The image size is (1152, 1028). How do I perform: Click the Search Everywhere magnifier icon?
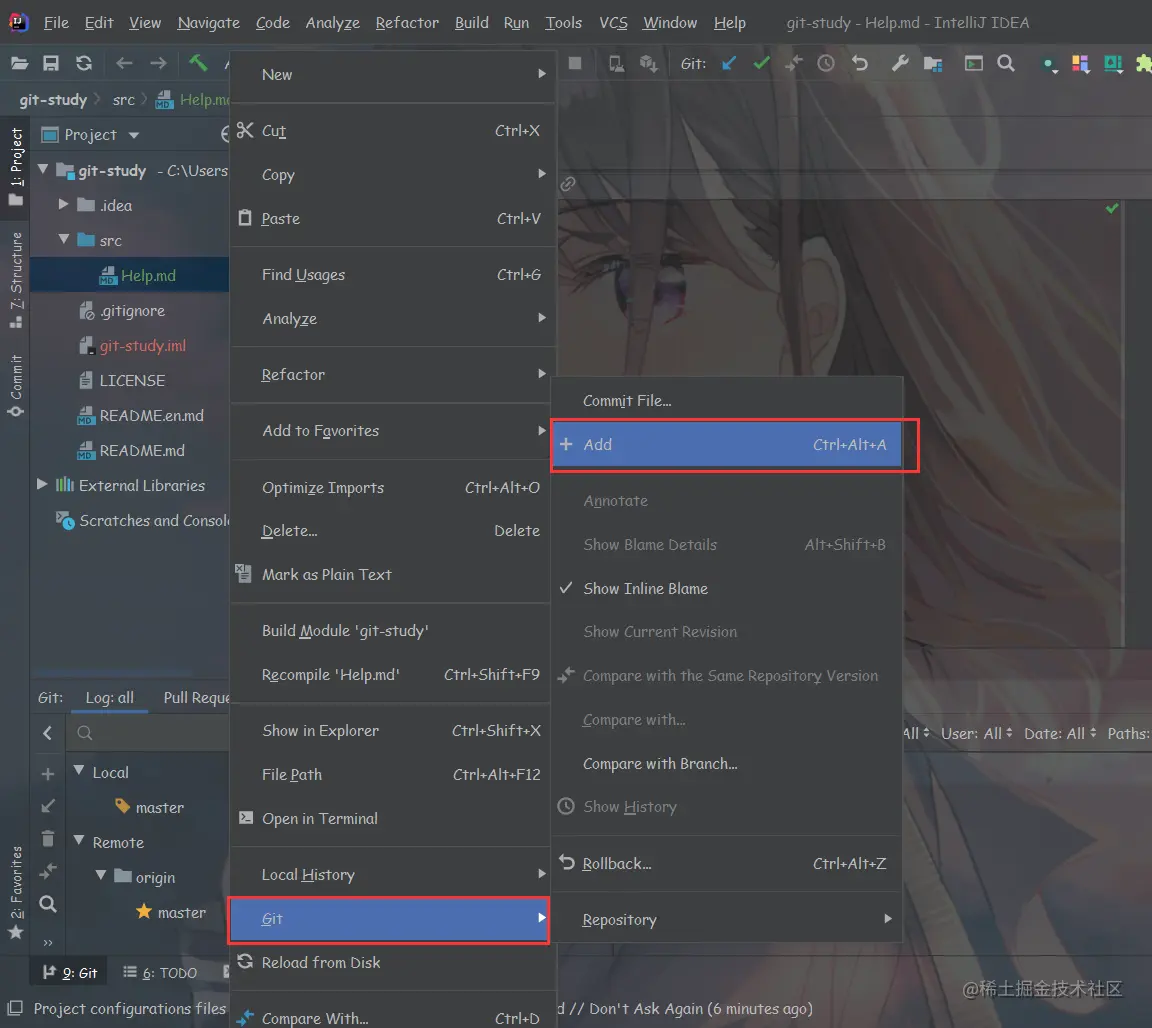pos(1006,64)
